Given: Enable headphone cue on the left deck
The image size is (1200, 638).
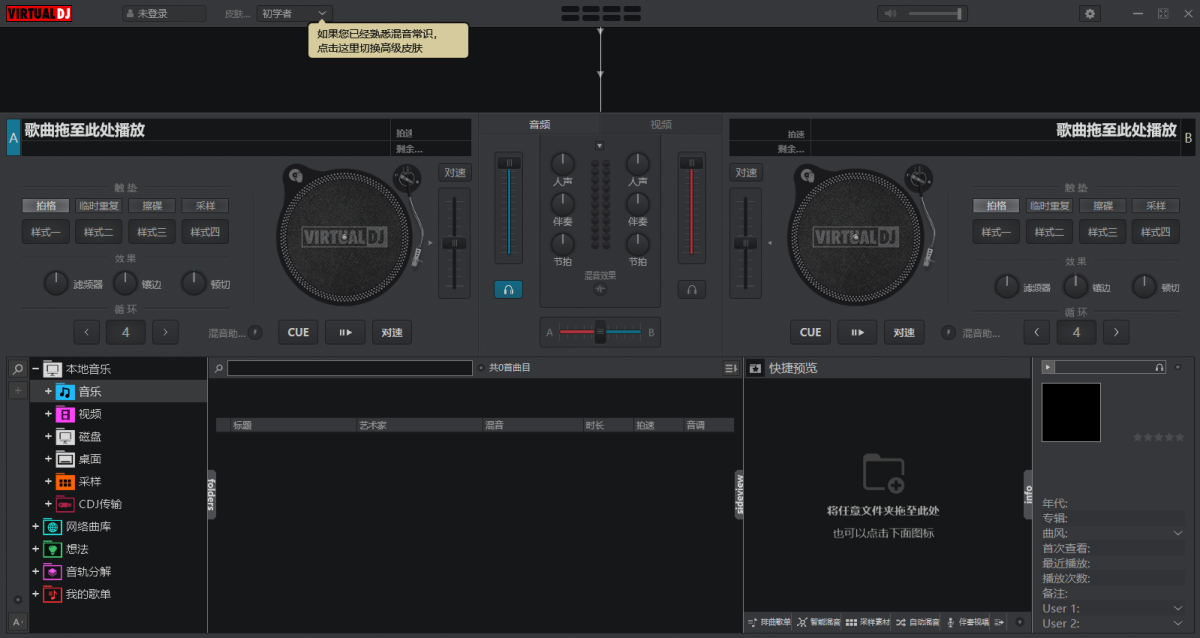Looking at the screenshot, I should click(508, 289).
